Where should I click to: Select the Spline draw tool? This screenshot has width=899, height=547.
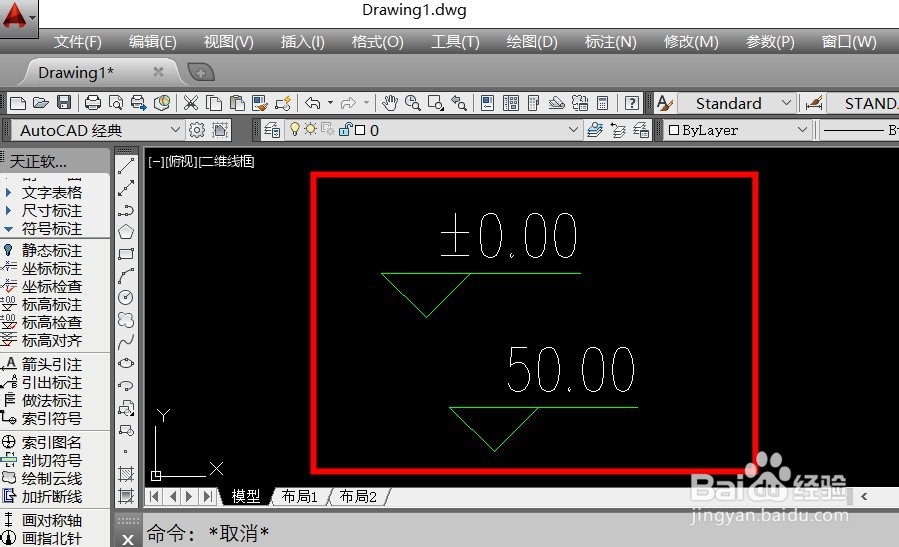[126, 341]
